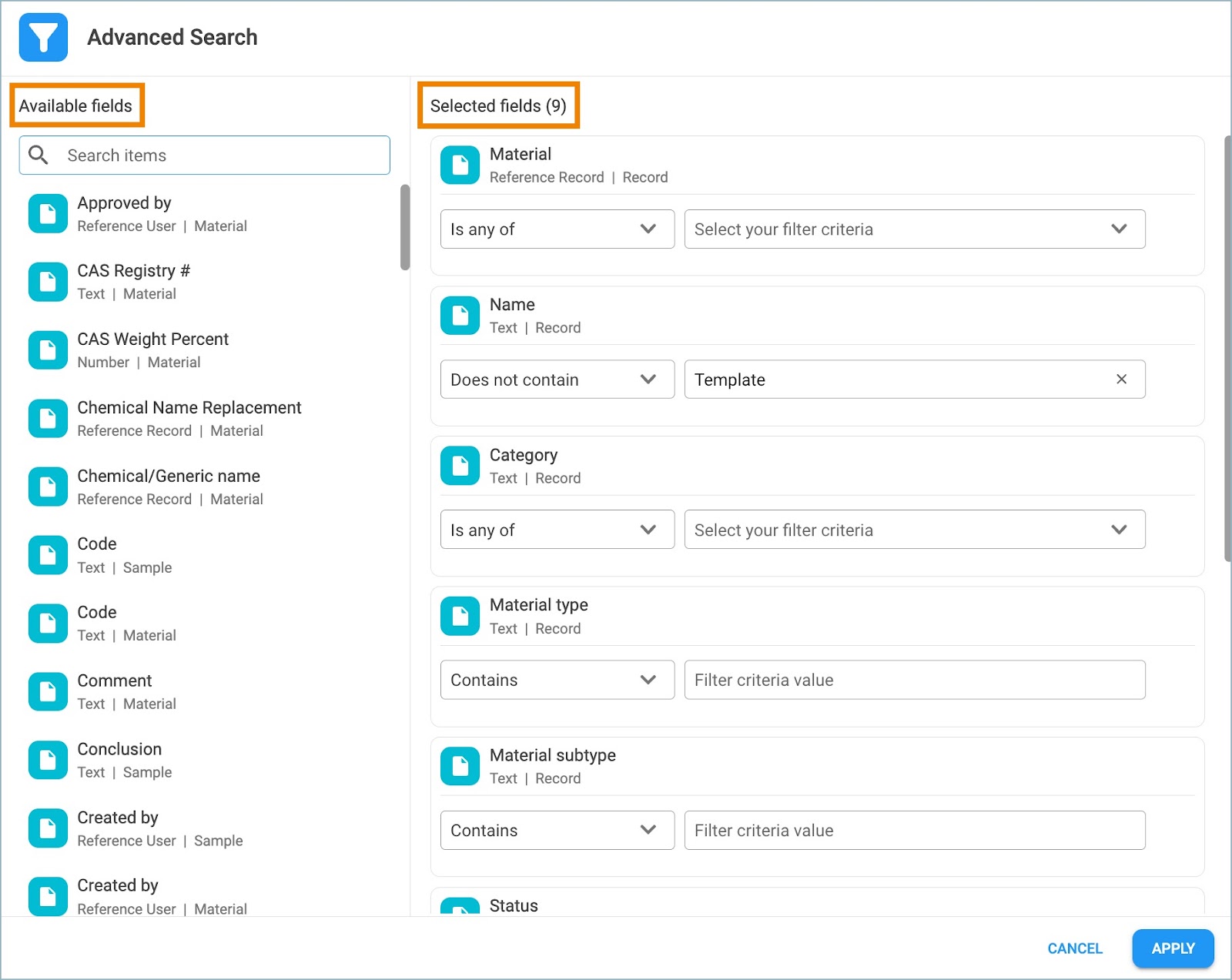Click the 'Status' selected field title
Screen dimensions: 1232x980
click(514, 905)
